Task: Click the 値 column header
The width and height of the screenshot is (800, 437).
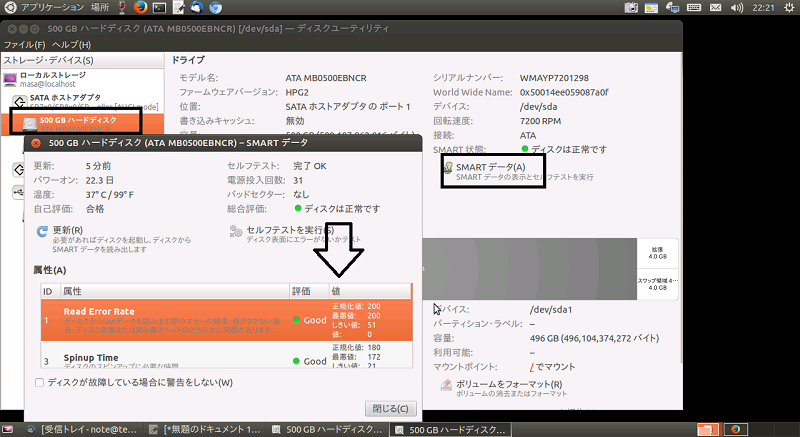Action: [370, 292]
